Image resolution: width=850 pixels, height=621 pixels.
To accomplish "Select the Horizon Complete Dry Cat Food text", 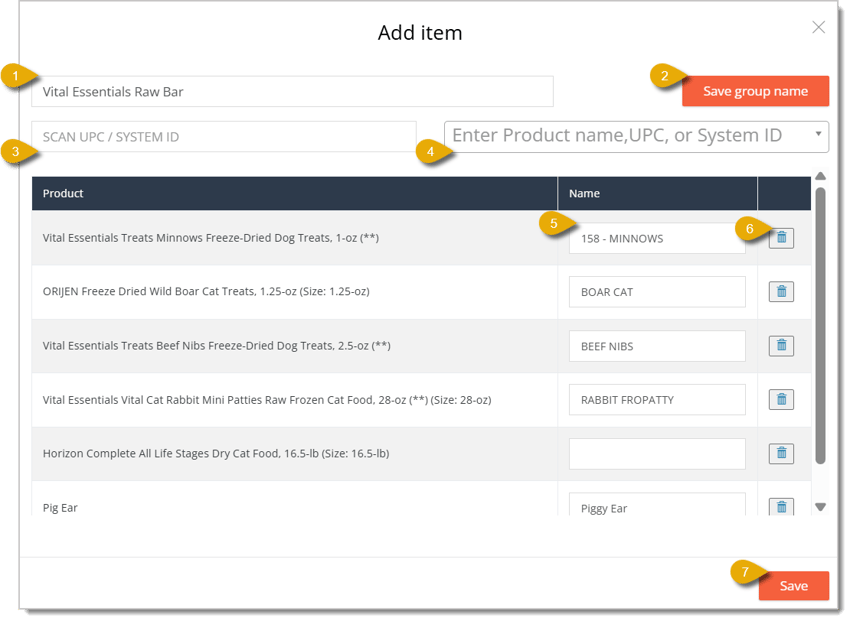I will (216, 454).
